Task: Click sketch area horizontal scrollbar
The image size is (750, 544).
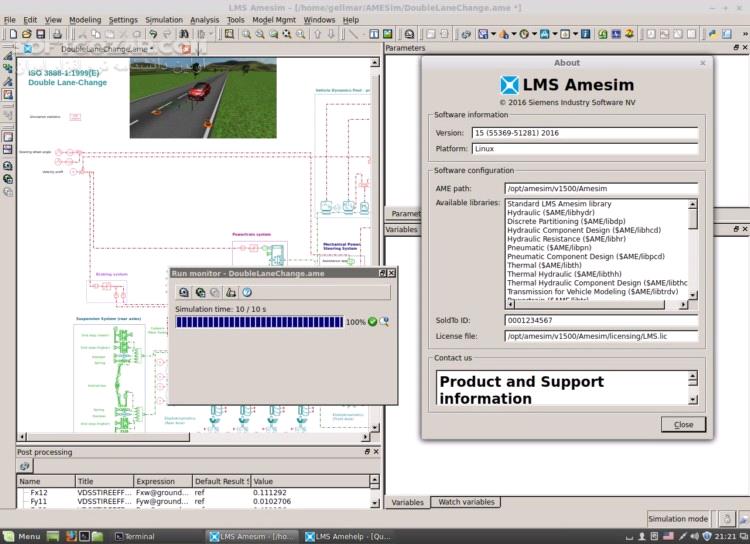Action: pyautogui.click(x=194, y=437)
